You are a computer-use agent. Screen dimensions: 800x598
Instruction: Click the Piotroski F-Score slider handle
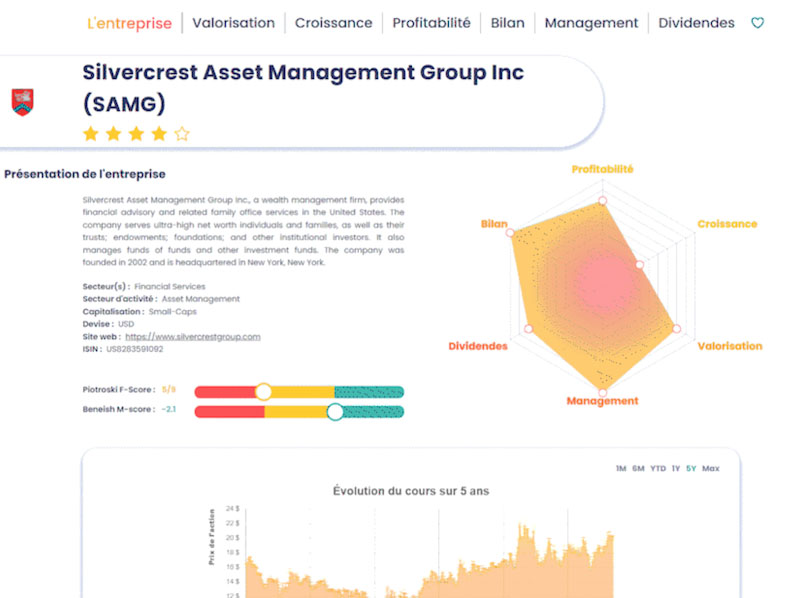[263, 392]
